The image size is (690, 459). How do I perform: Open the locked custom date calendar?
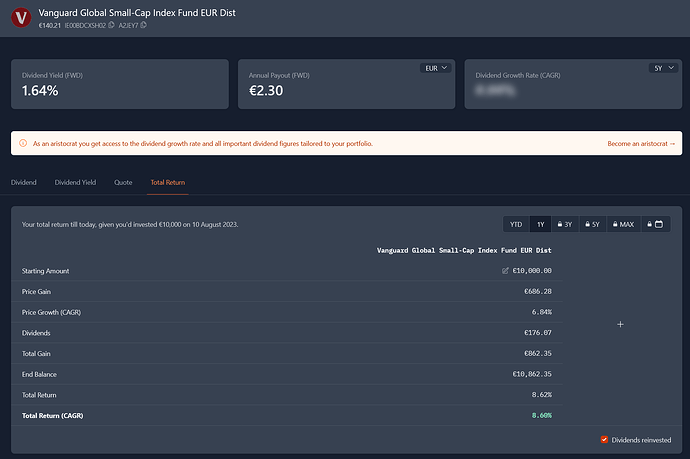click(655, 224)
